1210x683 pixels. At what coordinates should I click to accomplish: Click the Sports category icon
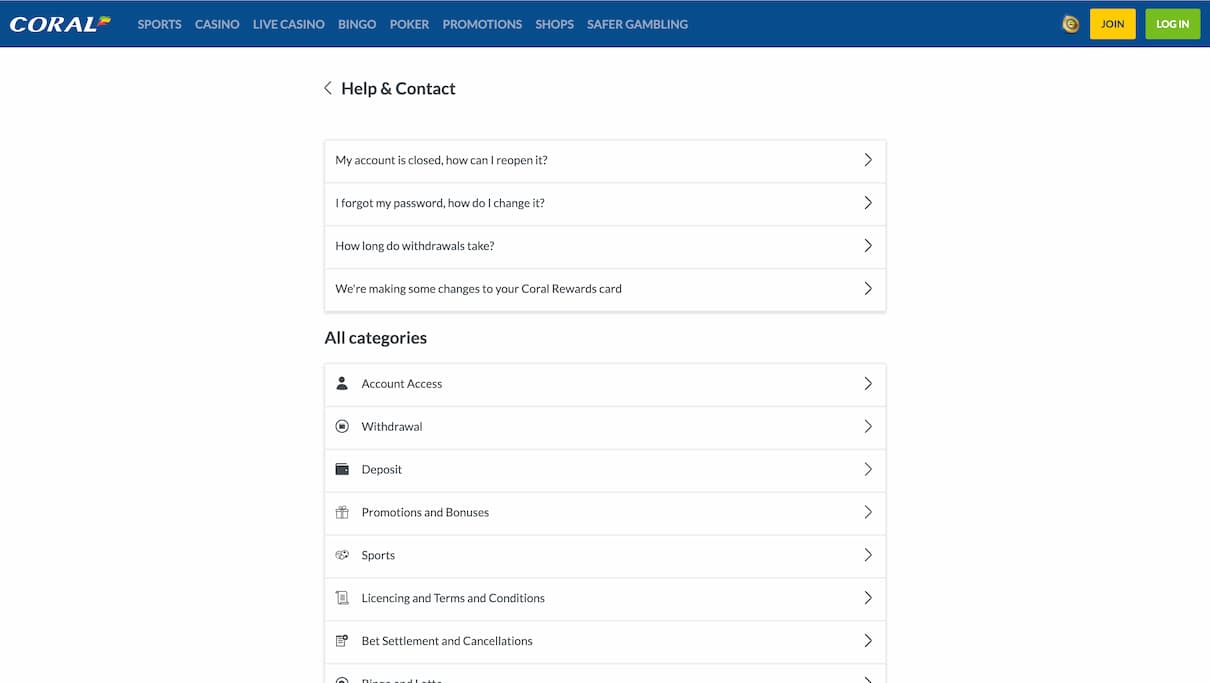[342, 555]
